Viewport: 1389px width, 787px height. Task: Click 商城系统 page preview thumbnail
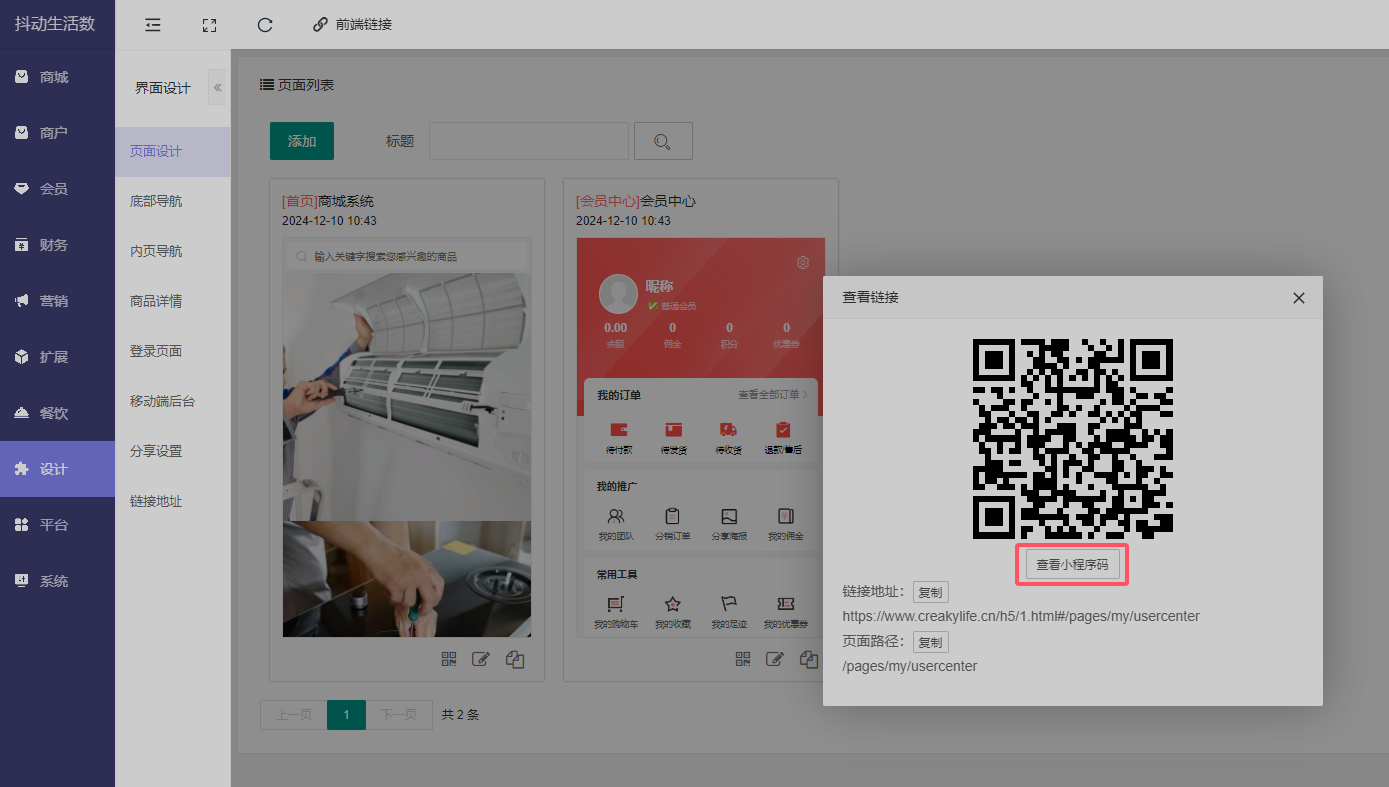[x=407, y=437]
